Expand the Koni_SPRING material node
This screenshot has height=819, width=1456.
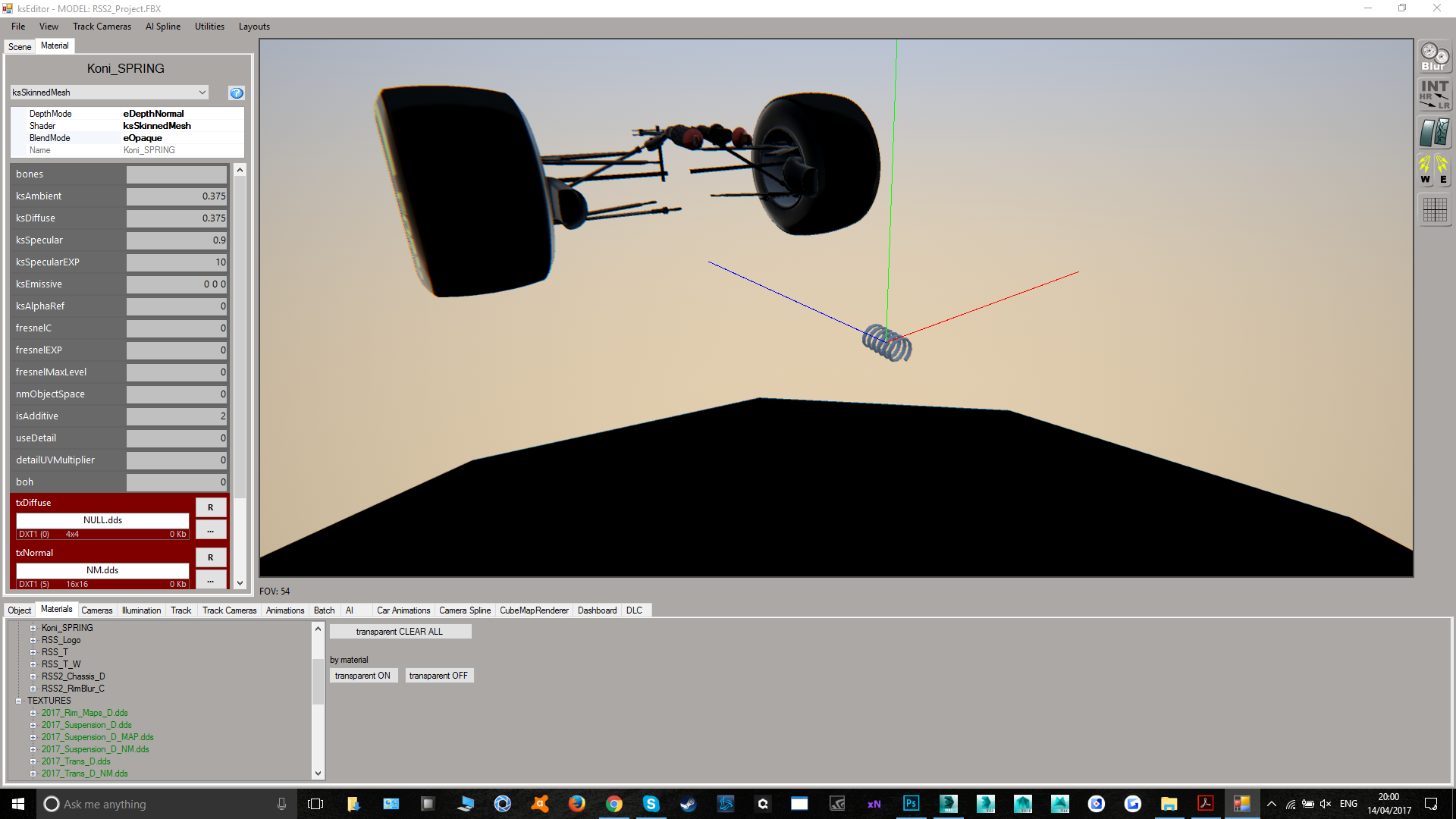coord(33,628)
